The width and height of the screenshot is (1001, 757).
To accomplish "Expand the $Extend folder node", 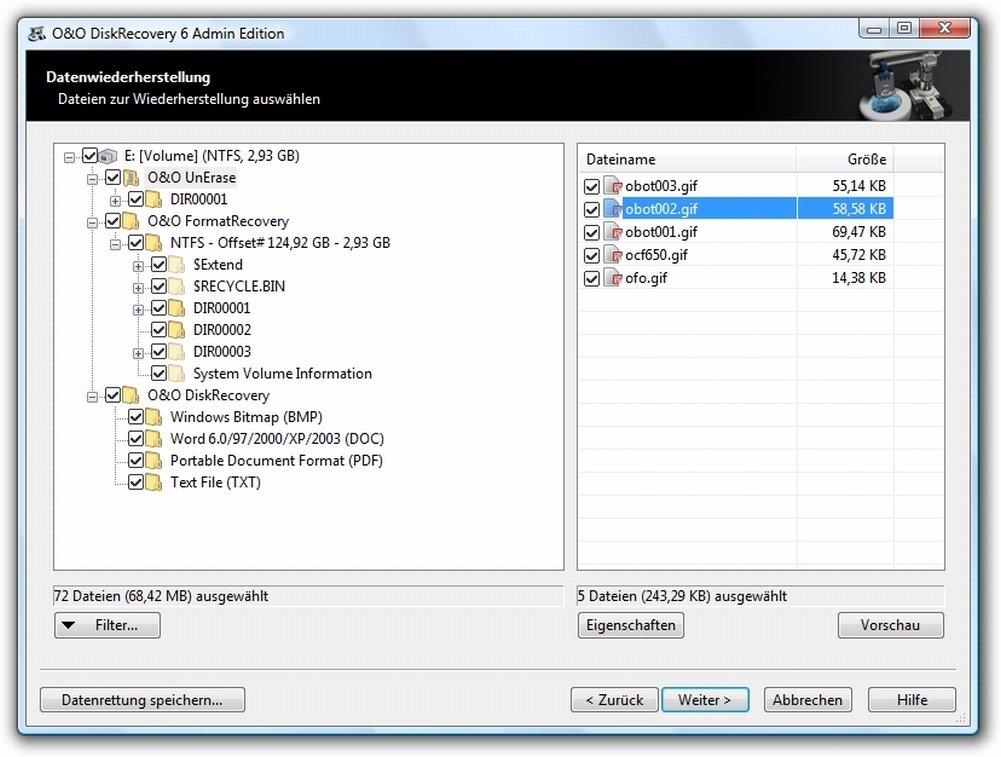I will click(x=139, y=266).
